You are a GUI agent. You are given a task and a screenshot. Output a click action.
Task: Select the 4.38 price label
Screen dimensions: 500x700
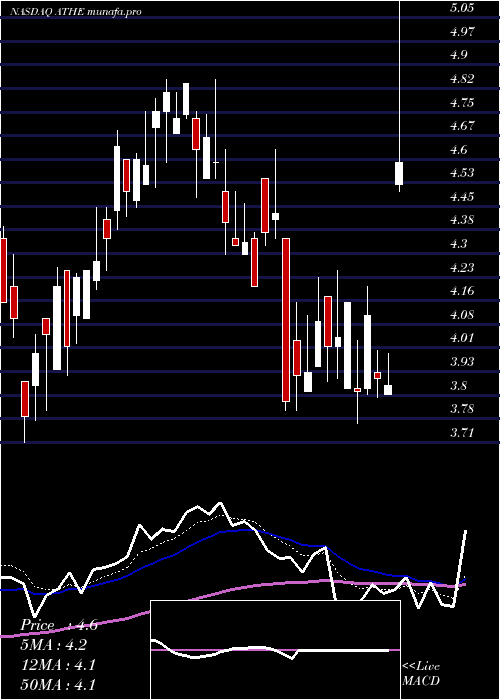(462, 220)
